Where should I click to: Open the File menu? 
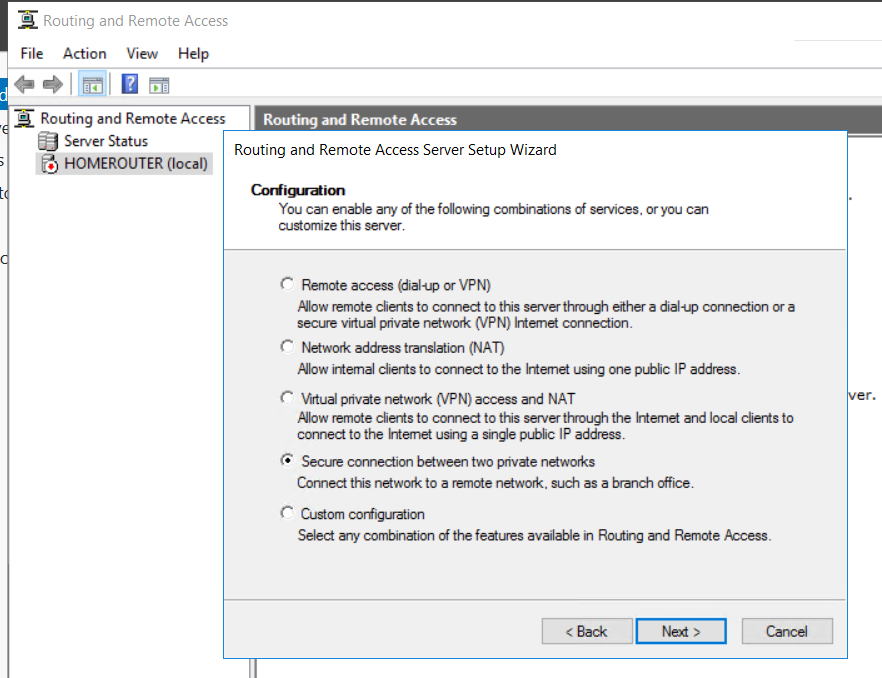(32, 53)
